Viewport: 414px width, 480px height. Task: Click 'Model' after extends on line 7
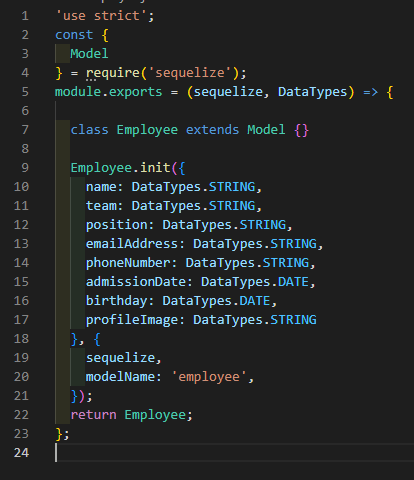tap(266, 130)
